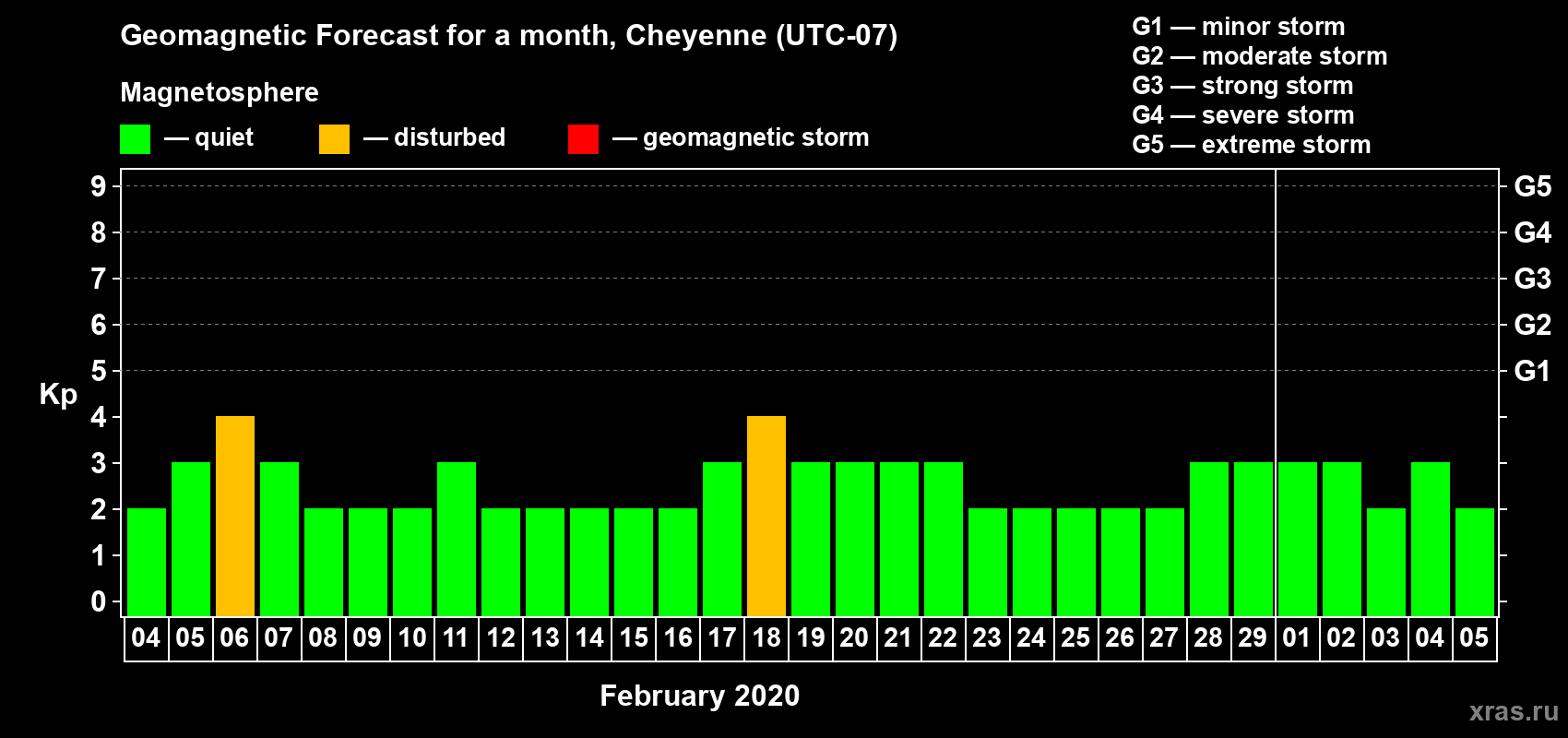This screenshot has height=738, width=1568.
Task: Click date label '26' on the x-axis
Action: (1121, 638)
